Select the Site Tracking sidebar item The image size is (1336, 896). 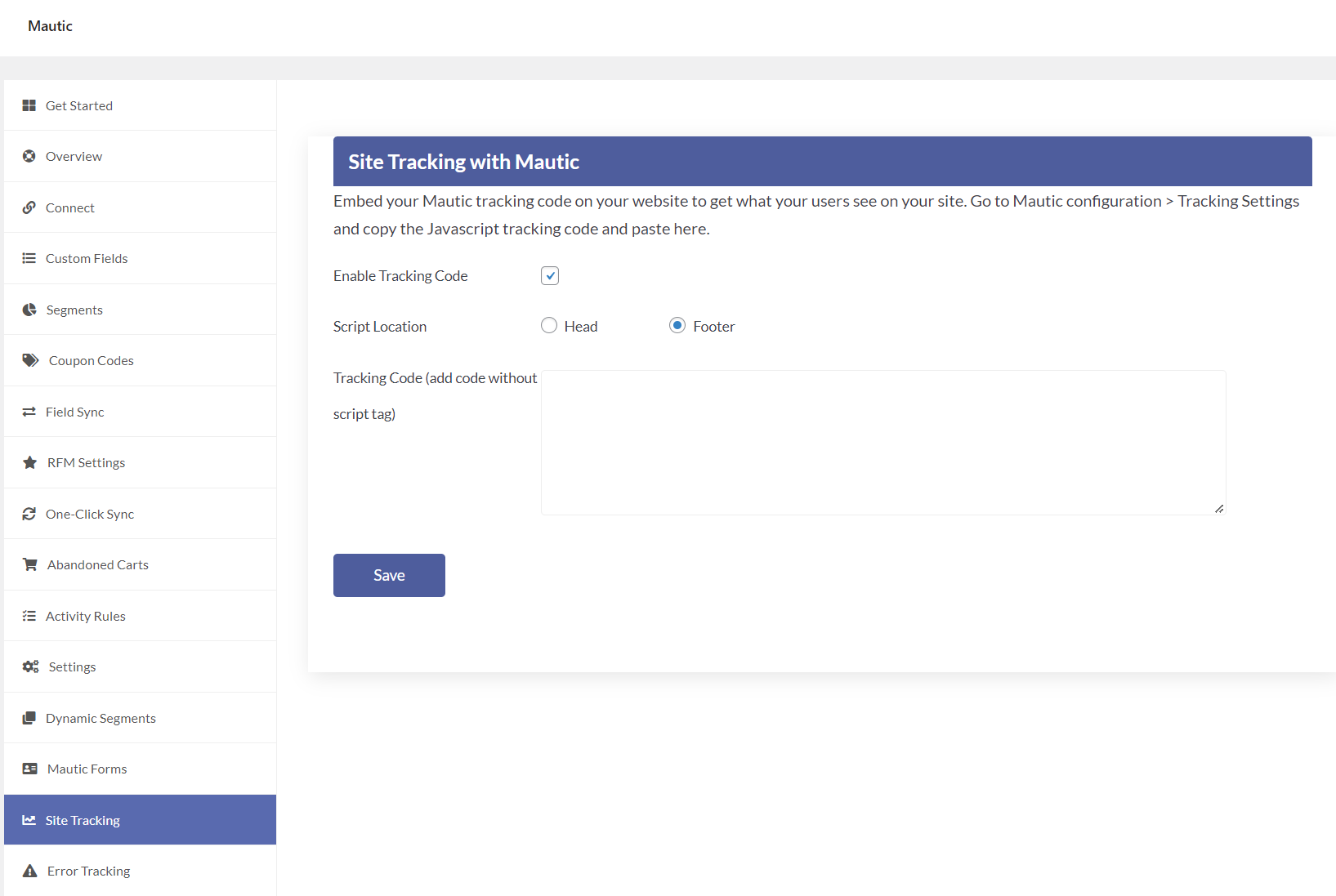pos(141,820)
